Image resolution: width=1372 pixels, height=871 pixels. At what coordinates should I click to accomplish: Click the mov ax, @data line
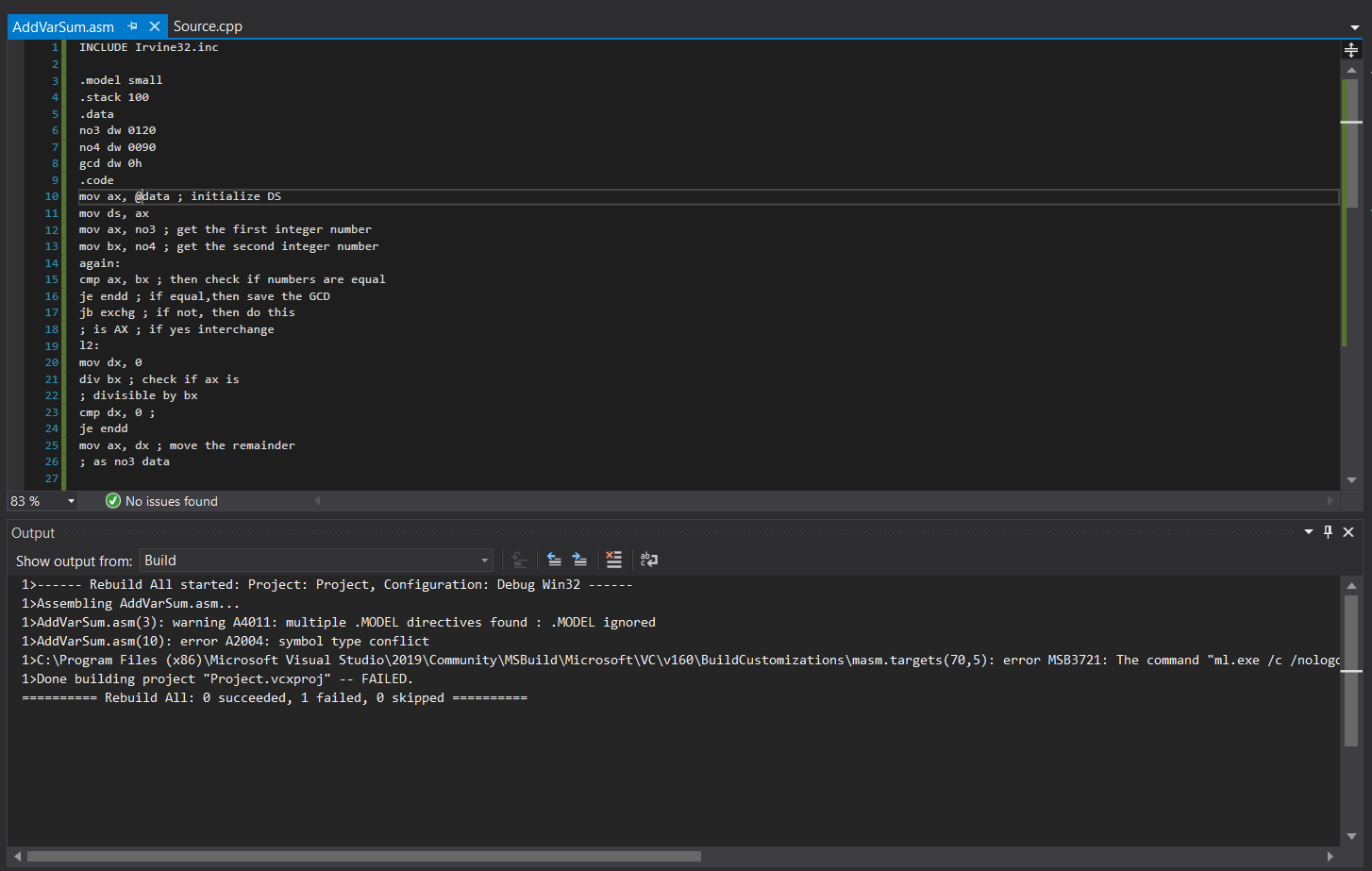coord(180,196)
